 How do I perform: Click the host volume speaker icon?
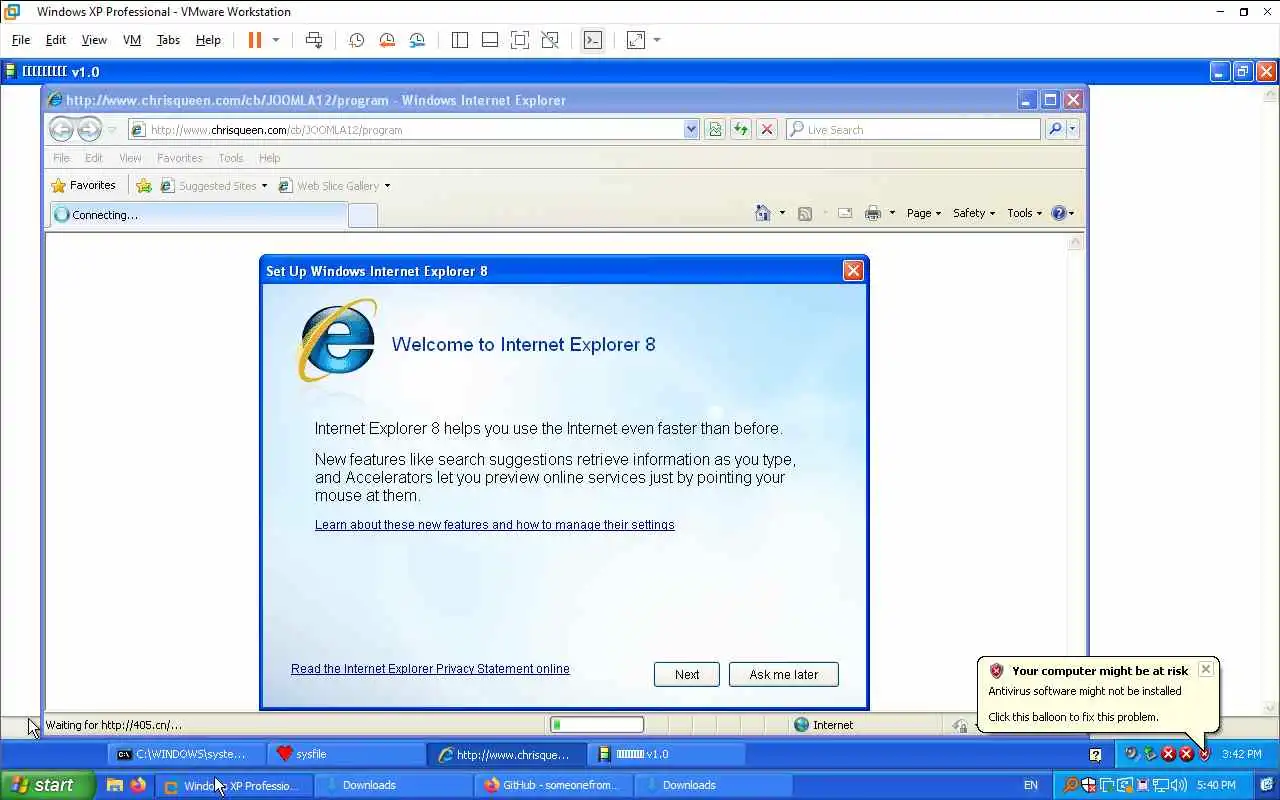1180,785
